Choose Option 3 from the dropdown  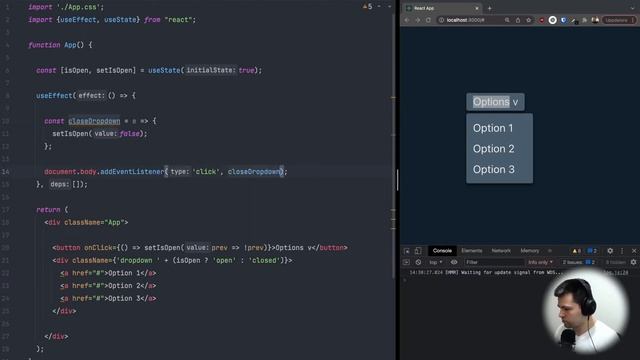tap(493, 169)
